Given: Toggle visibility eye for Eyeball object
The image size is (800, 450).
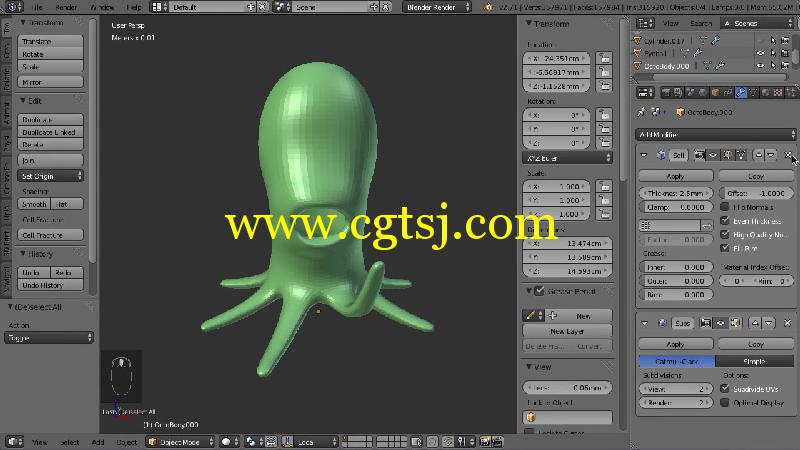Looking at the screenshot, I should tap(760, 53).
